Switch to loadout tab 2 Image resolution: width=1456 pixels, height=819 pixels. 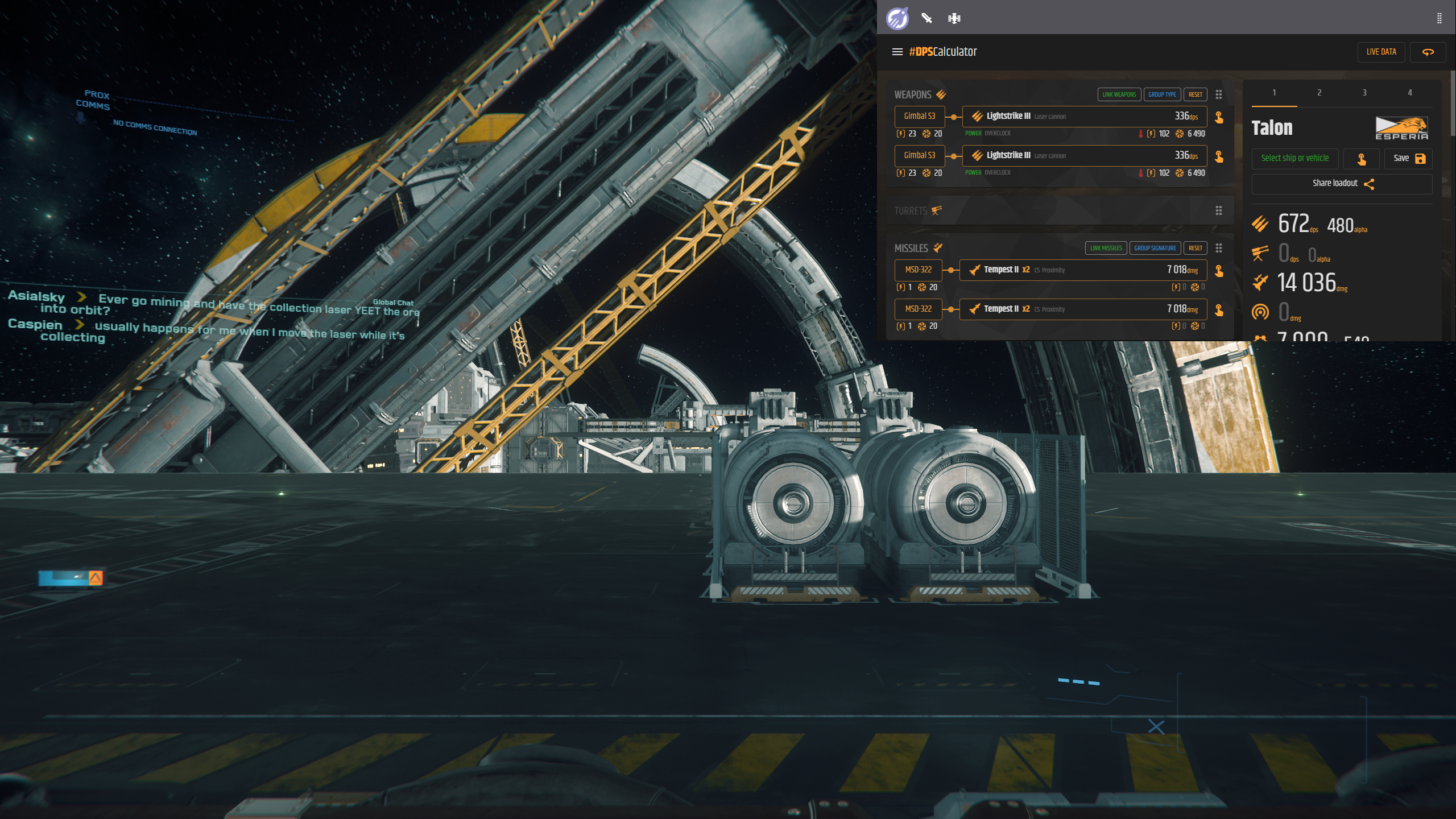point(1319,93)
